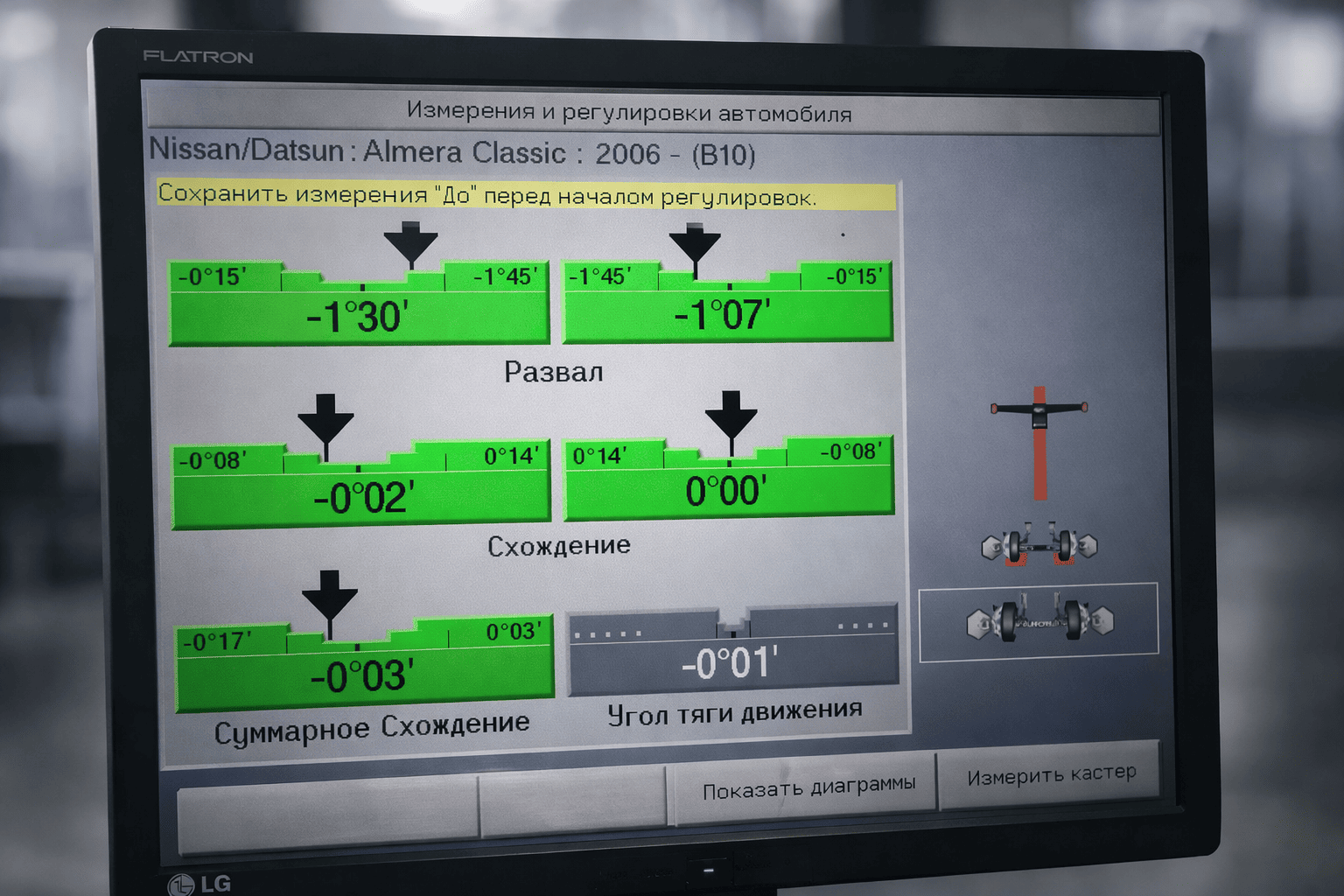Click the arrow pointer above -0°03' gauge
The width and height of the screenshot is (1344, 896).
(x=330, y=604)
